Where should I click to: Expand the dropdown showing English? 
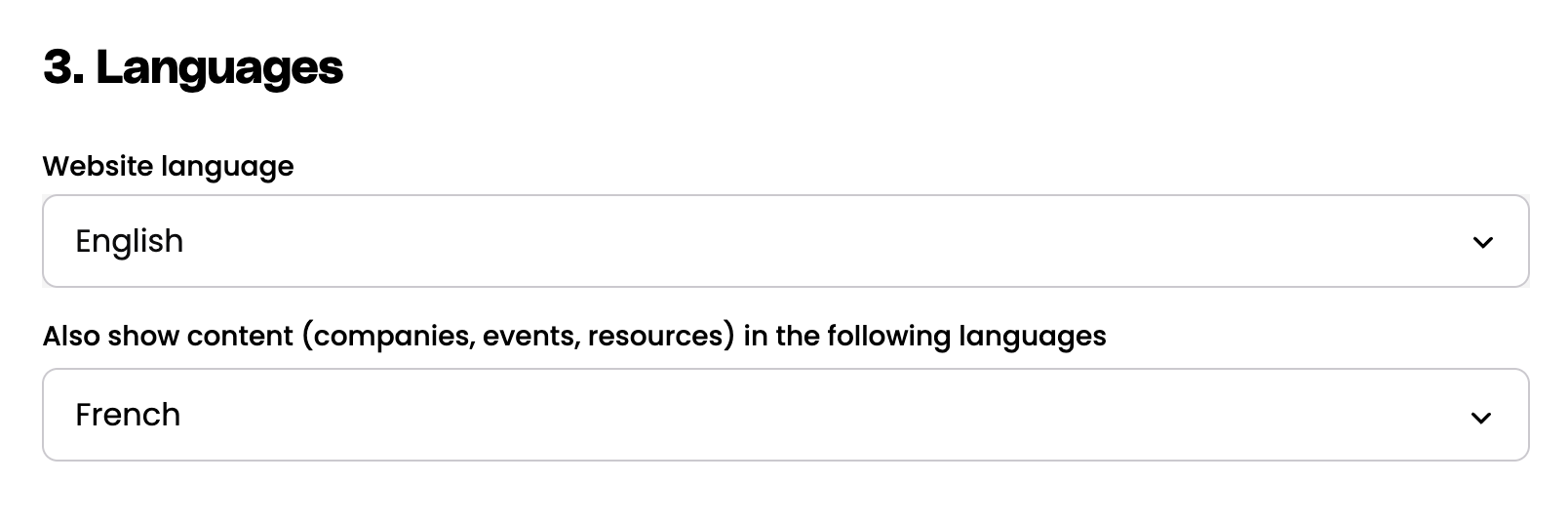[x=785, y=241]
